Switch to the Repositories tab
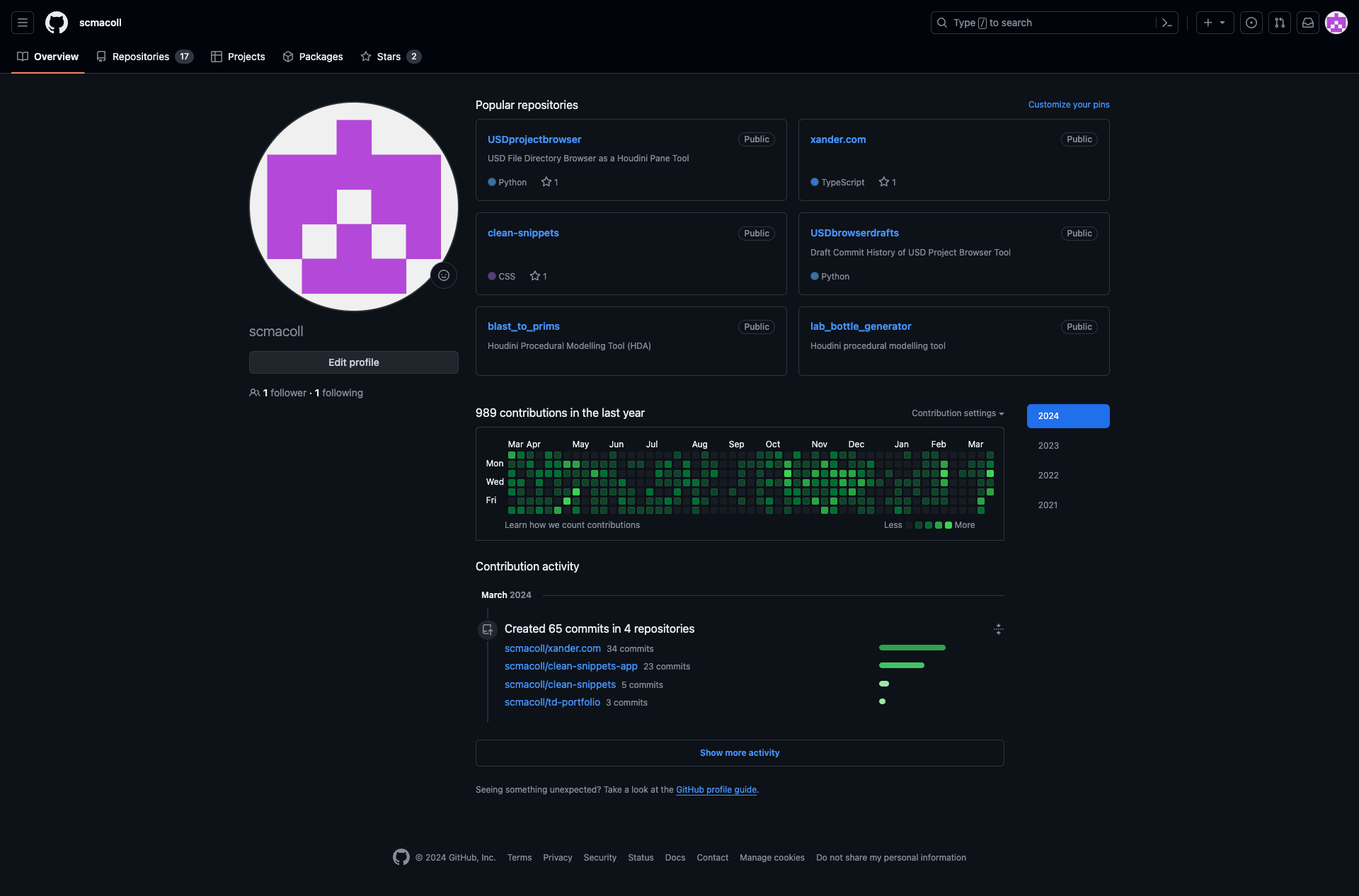Viewport: 1359px width, 896px height. (x=142, y=57)
